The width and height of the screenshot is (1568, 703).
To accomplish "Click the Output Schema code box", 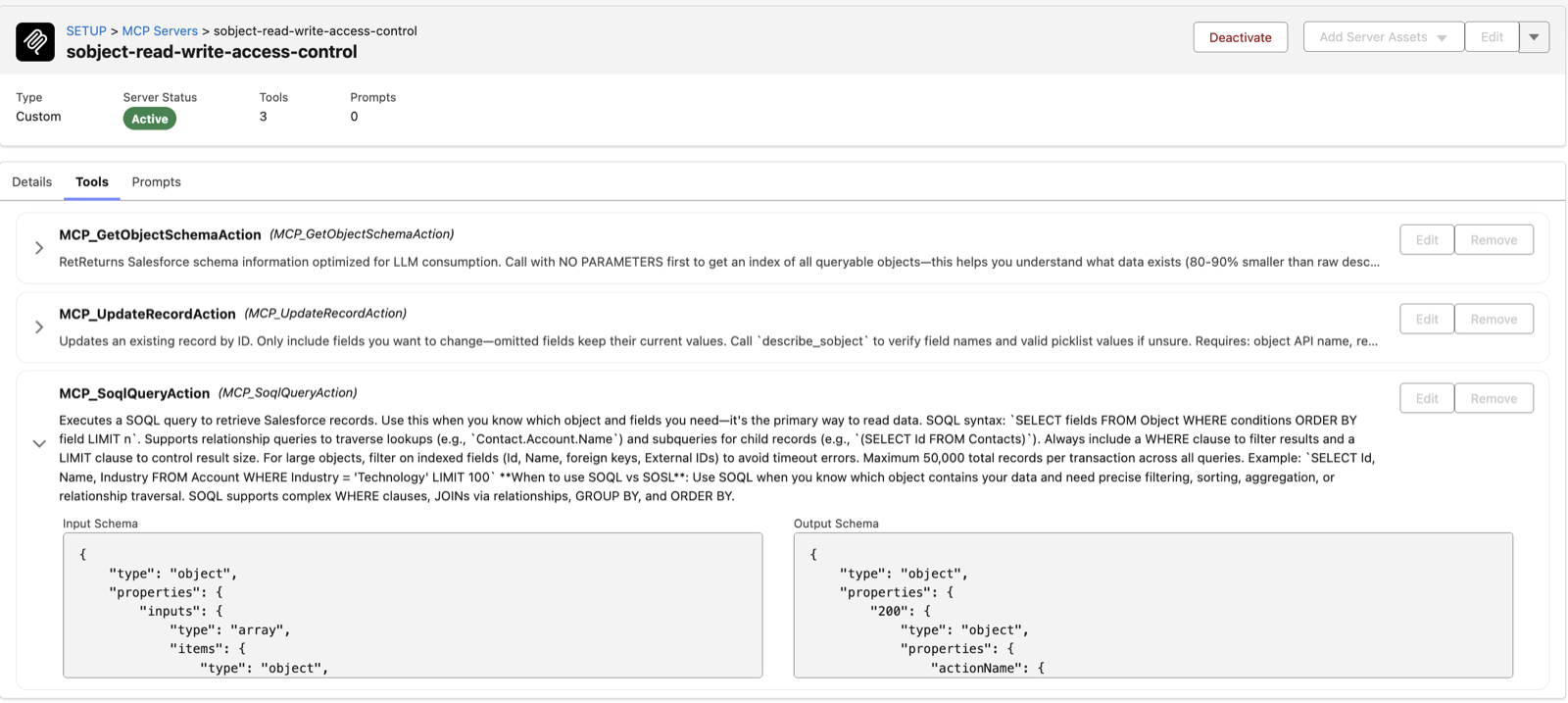I will (x=1153, y=605).
